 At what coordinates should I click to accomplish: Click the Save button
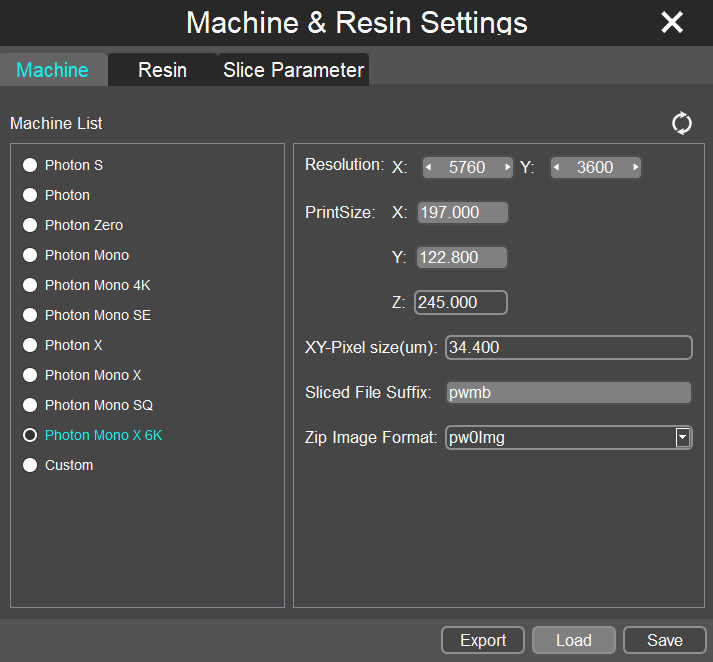click(x=665, y=640)
